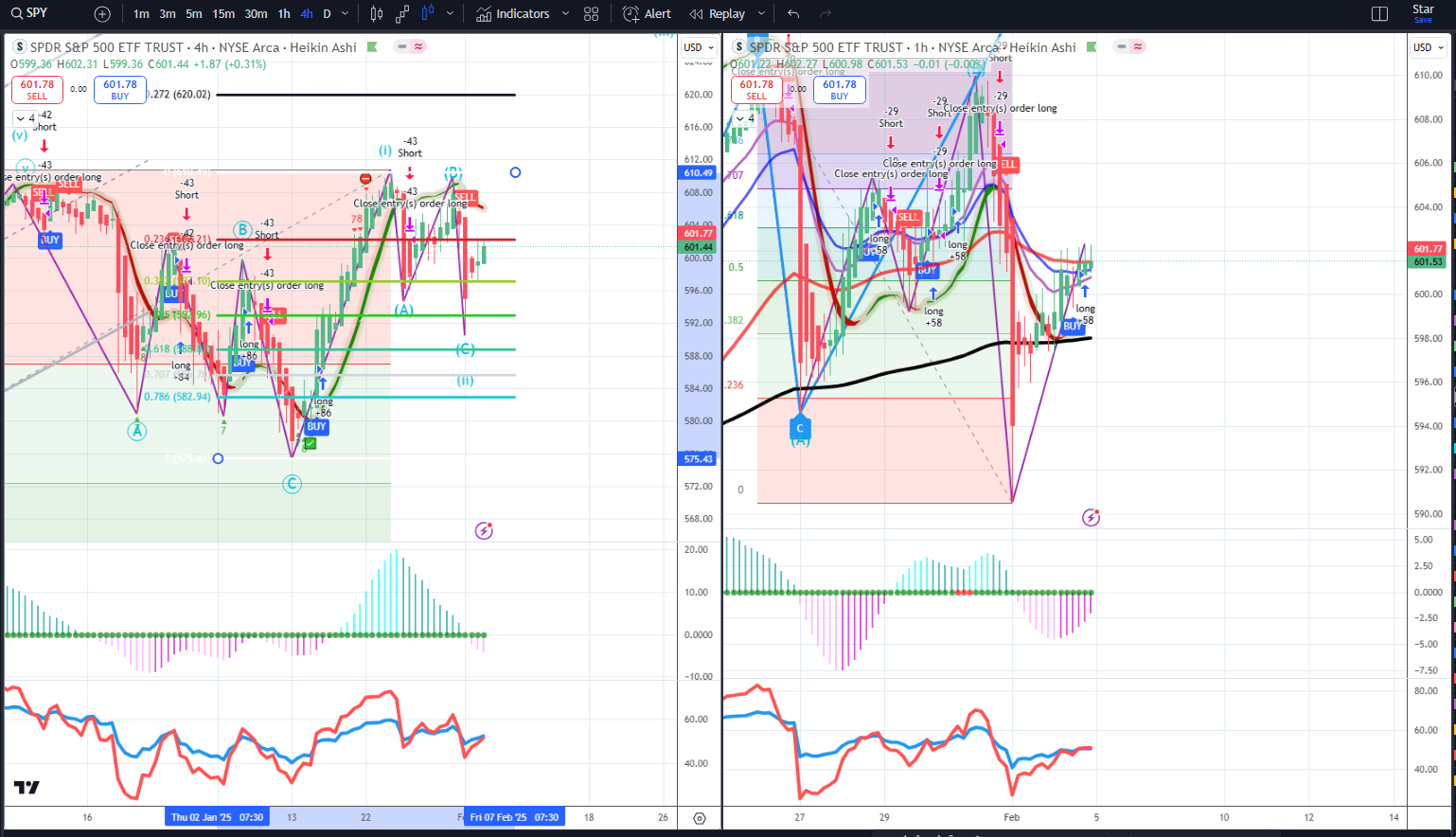The height and width of the screenshot is (837, 1456).
Task: Select the D daily timeframe
Action: pyautogui.click(x=327, y=14)
